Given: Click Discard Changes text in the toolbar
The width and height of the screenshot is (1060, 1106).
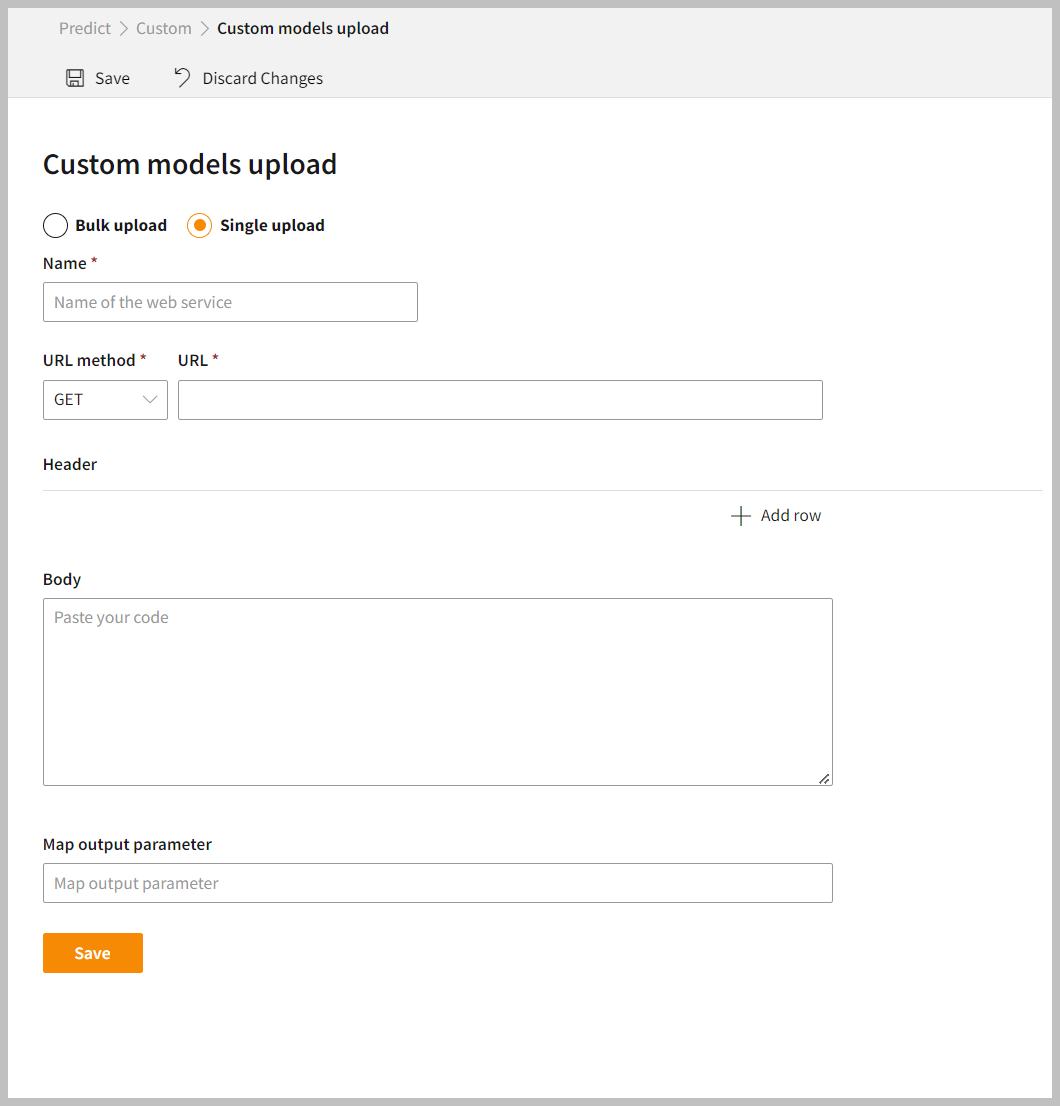Looking at the screenshot, I should (262, 78).
